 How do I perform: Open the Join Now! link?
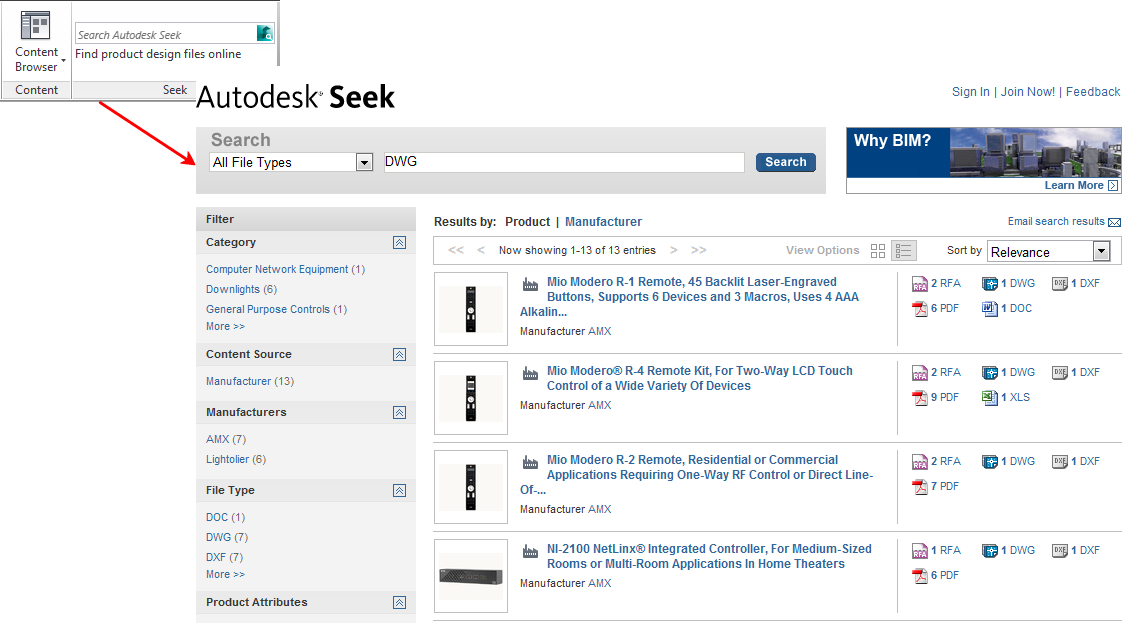1028,92
